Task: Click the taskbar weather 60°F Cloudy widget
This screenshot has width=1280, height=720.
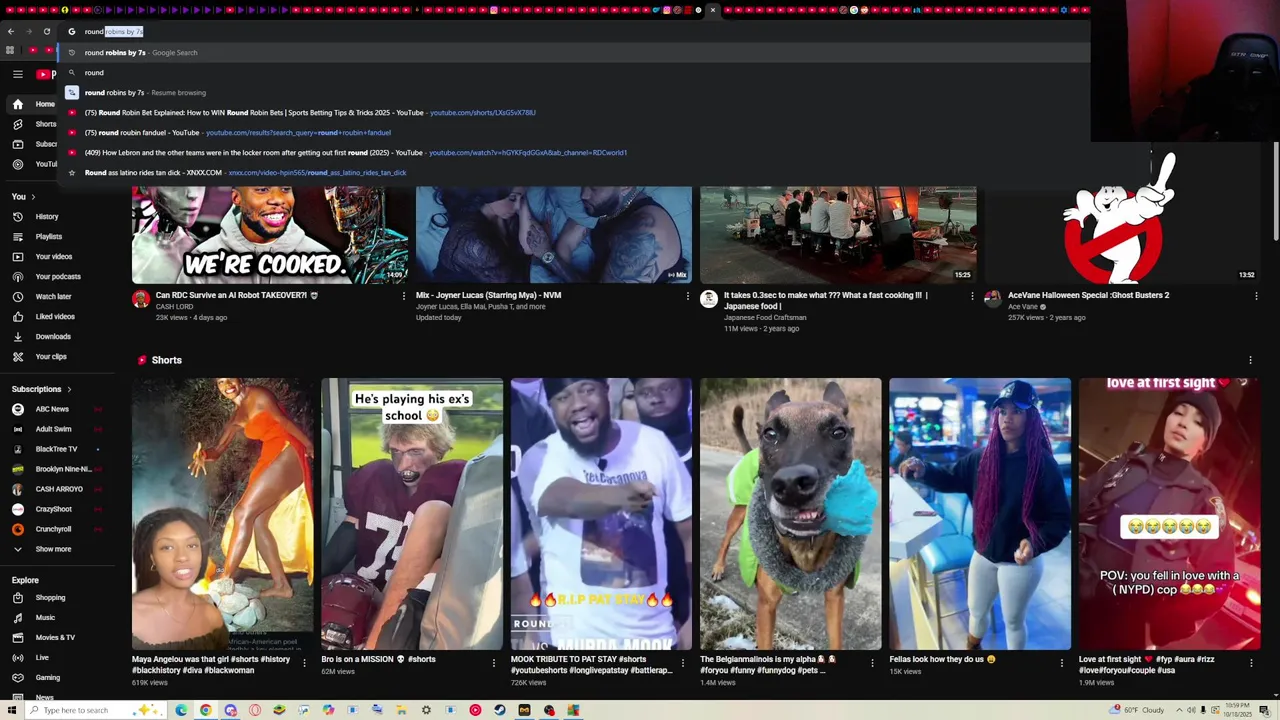Action: point(1136,710)
